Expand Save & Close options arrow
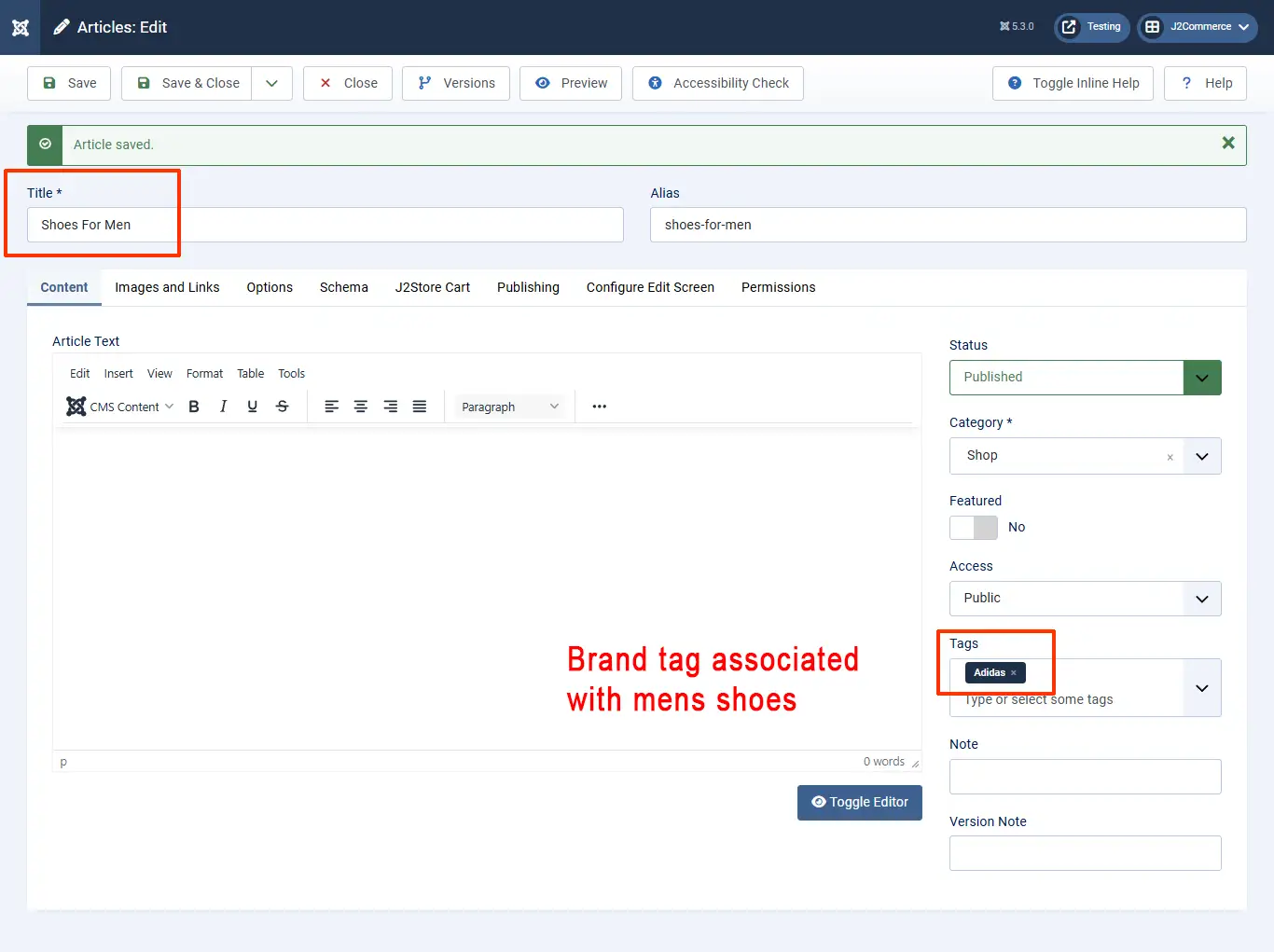The image size is (1274, 952). coord(271,83)
